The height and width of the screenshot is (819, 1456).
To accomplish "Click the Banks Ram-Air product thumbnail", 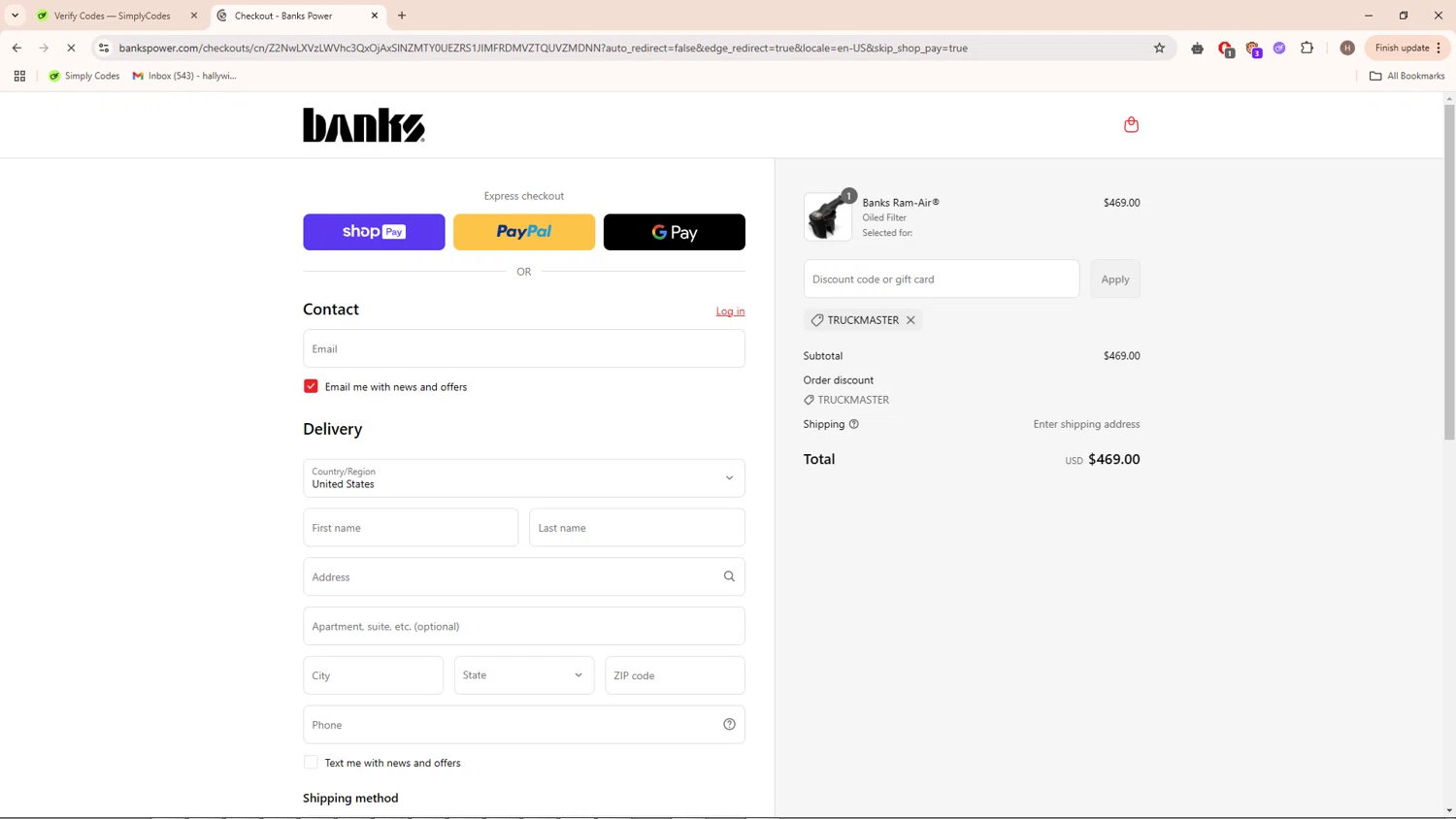I will click(x=828, y=216).
